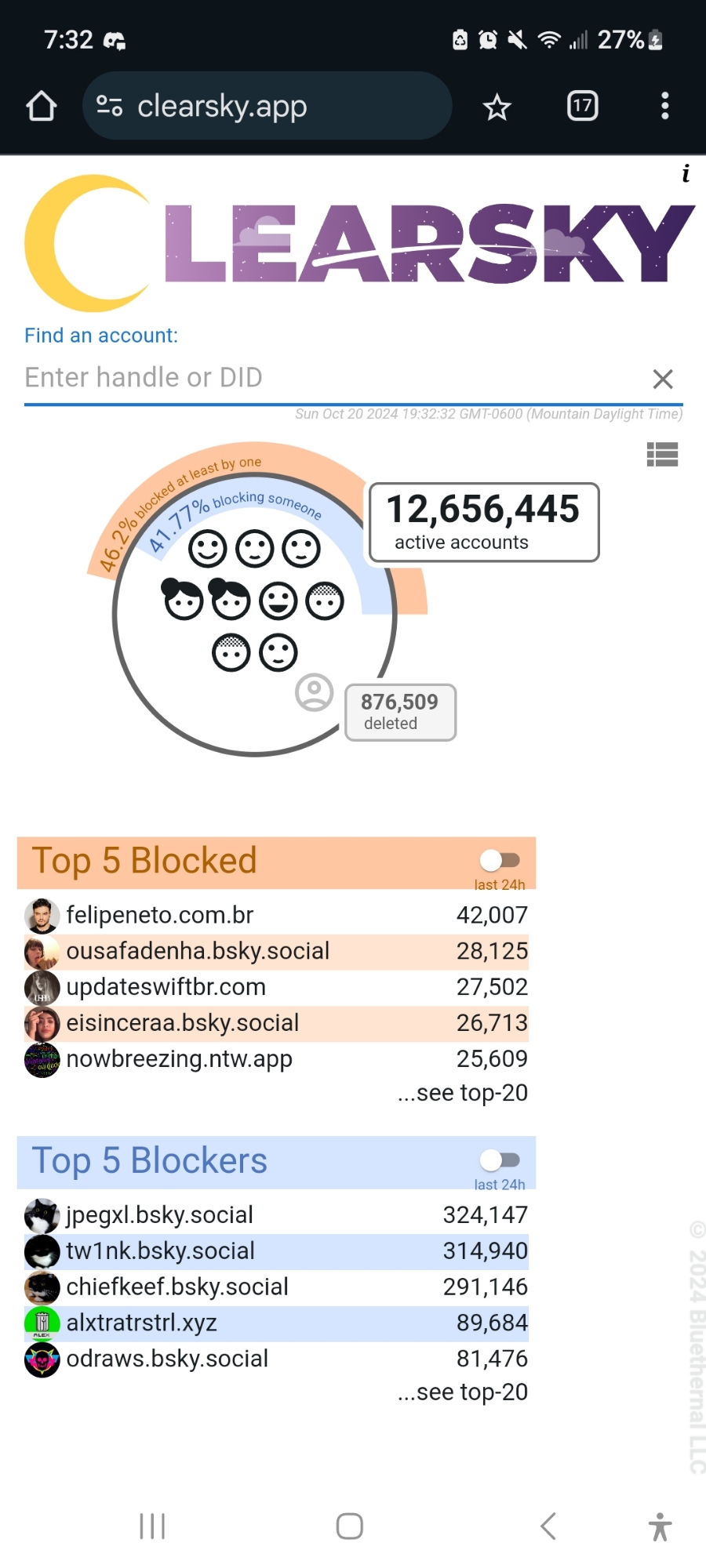This screenshot has height=1568, width=706.
Task: Tap the 12,656,445 active accounts box
Action: point(483,522)
